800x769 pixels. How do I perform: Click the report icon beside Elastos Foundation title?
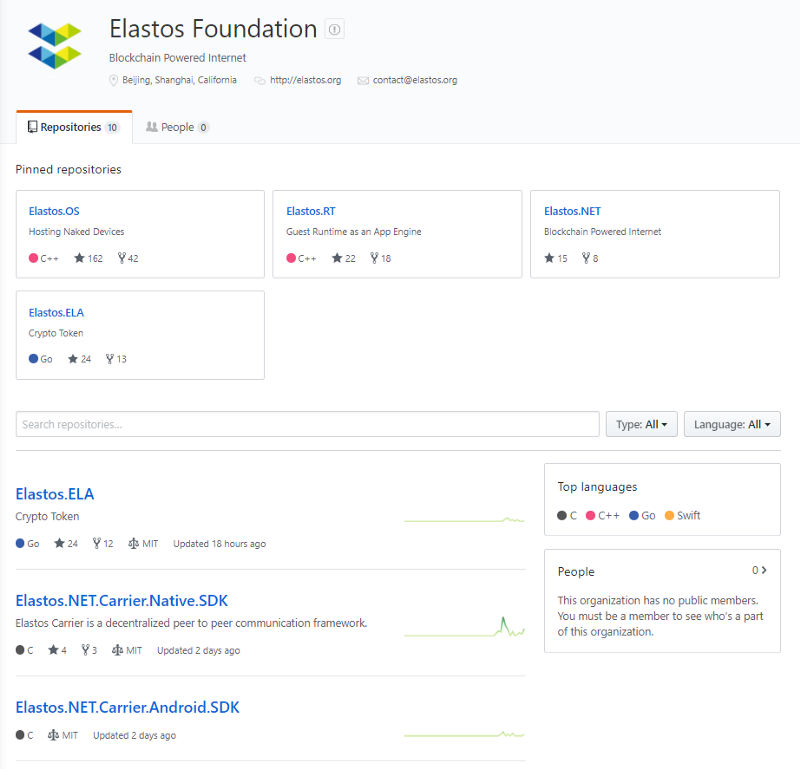334,29
